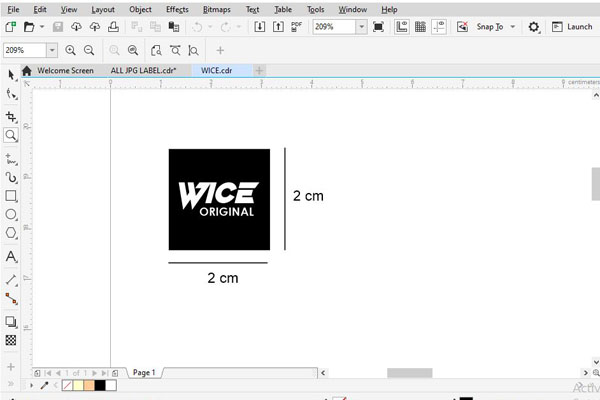Select the Crop tool
The image size is (600, 400).
point(11,117)
